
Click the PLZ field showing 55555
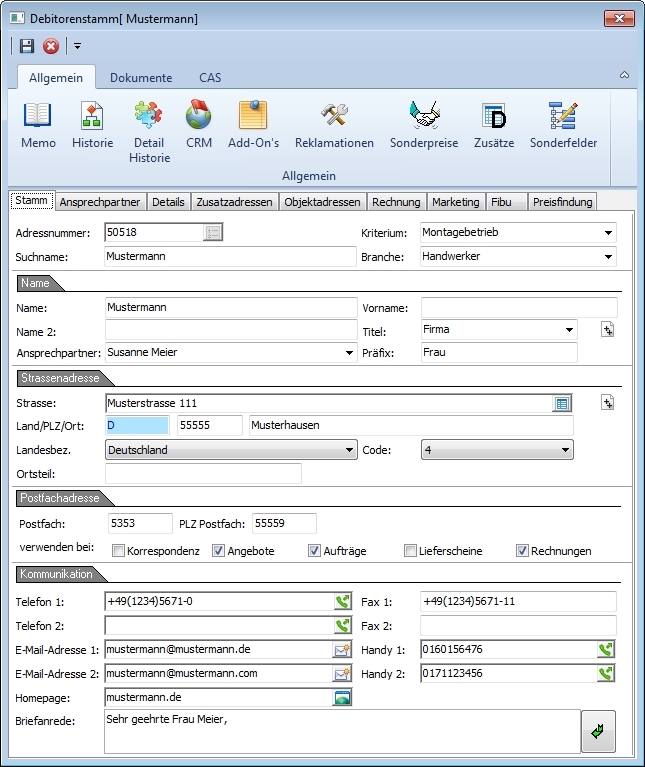pos(209,426)
